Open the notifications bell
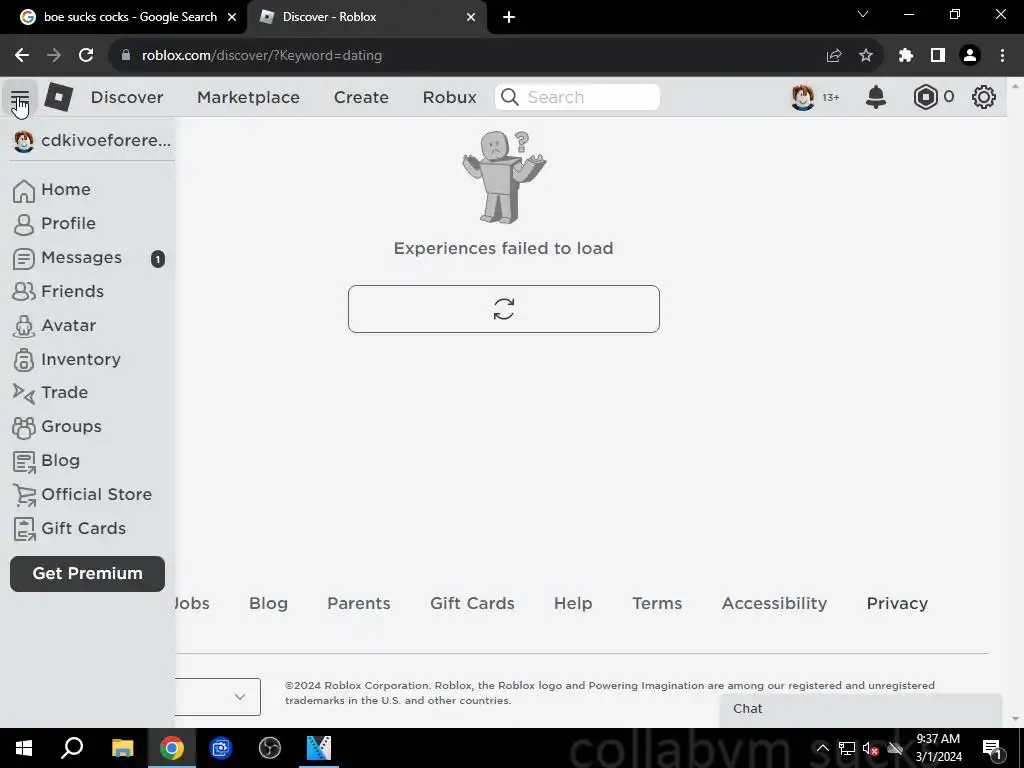1024x768 pixels. point(876,97)
